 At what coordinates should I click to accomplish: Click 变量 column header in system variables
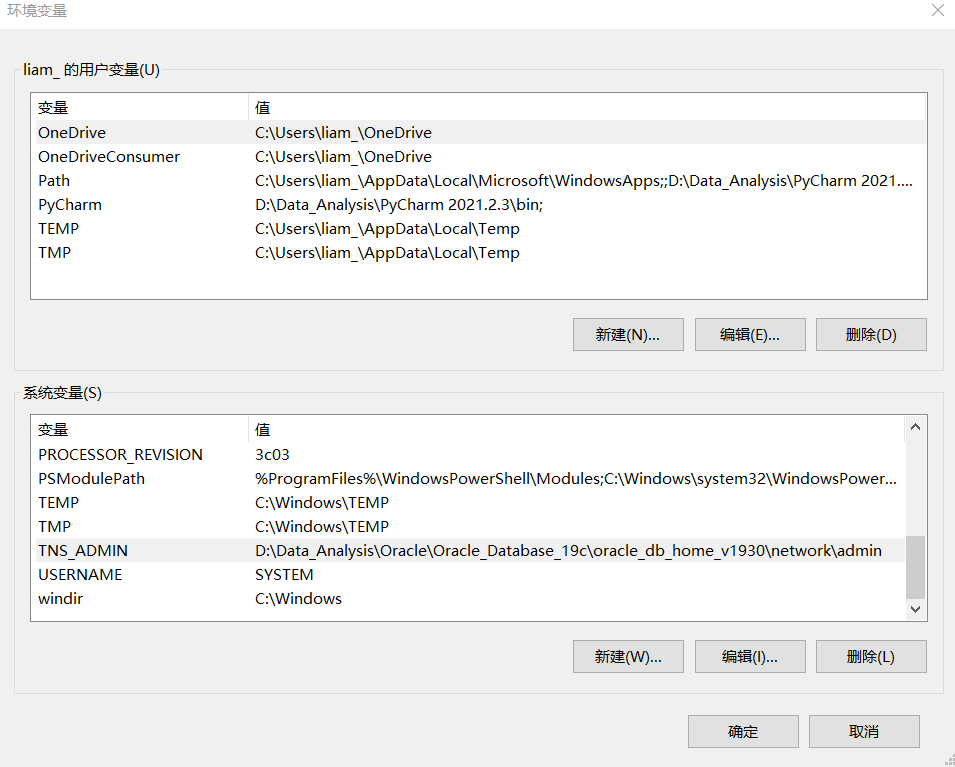(140, 429)
